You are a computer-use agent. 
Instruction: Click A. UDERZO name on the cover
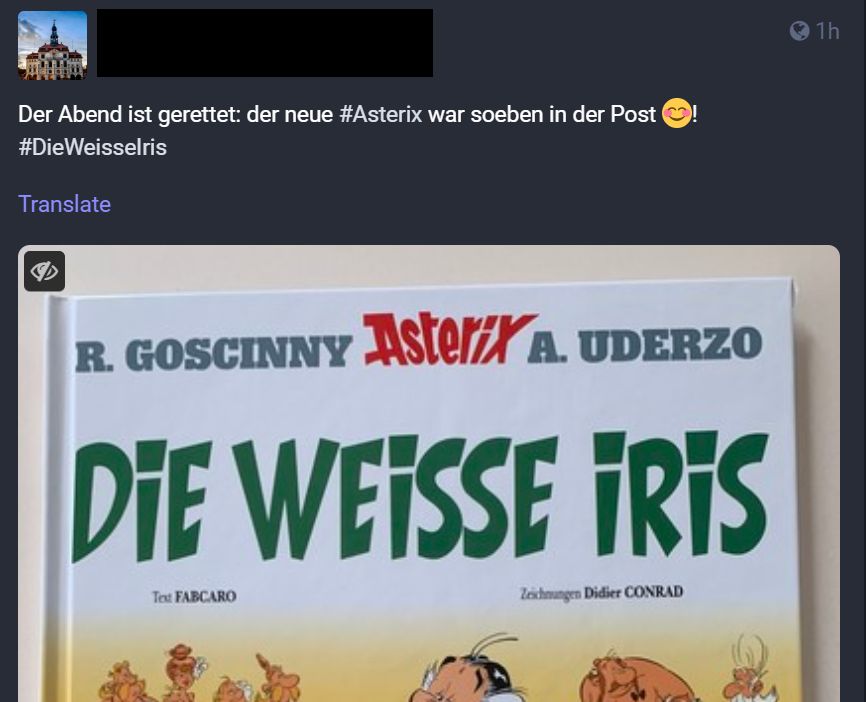pyautogui.click(x=645, y=345)
